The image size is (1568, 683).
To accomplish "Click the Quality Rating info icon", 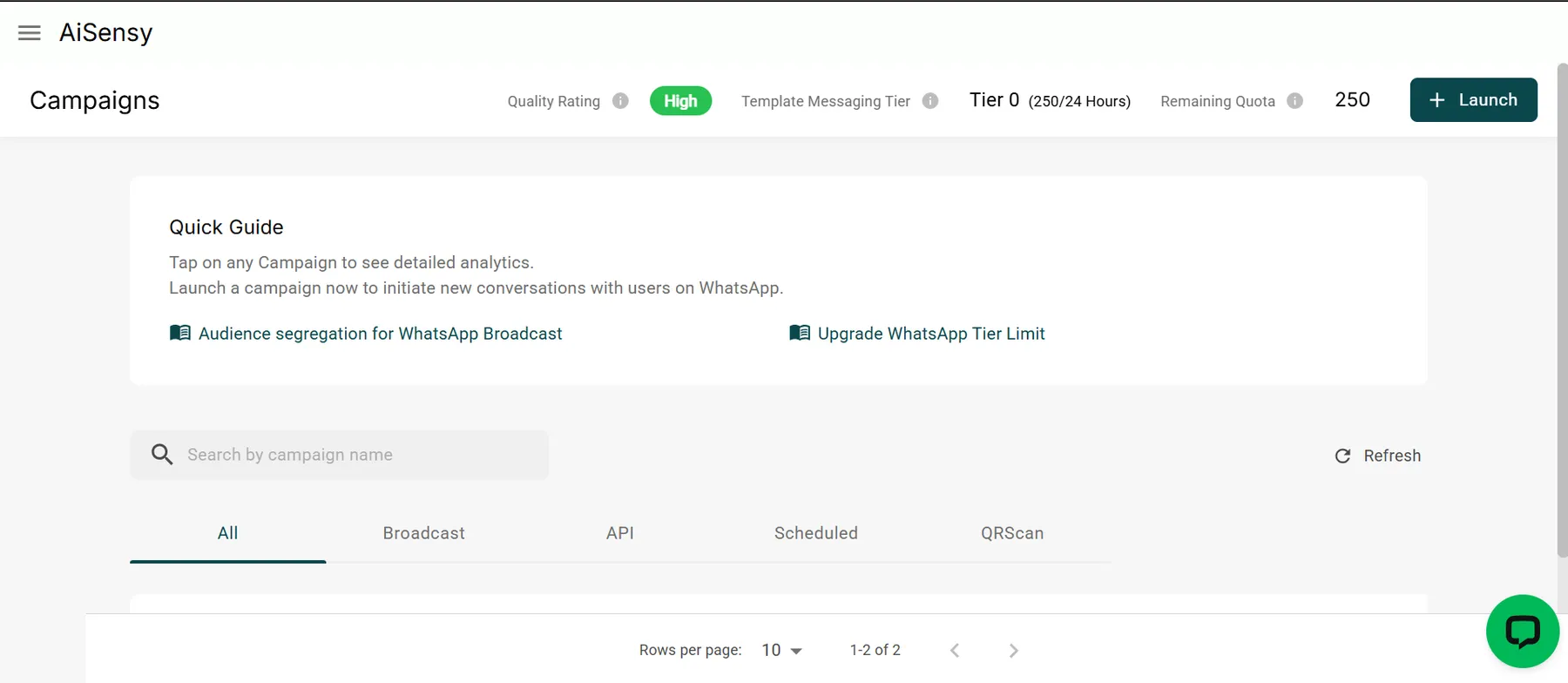I will [x=620, y=101].
